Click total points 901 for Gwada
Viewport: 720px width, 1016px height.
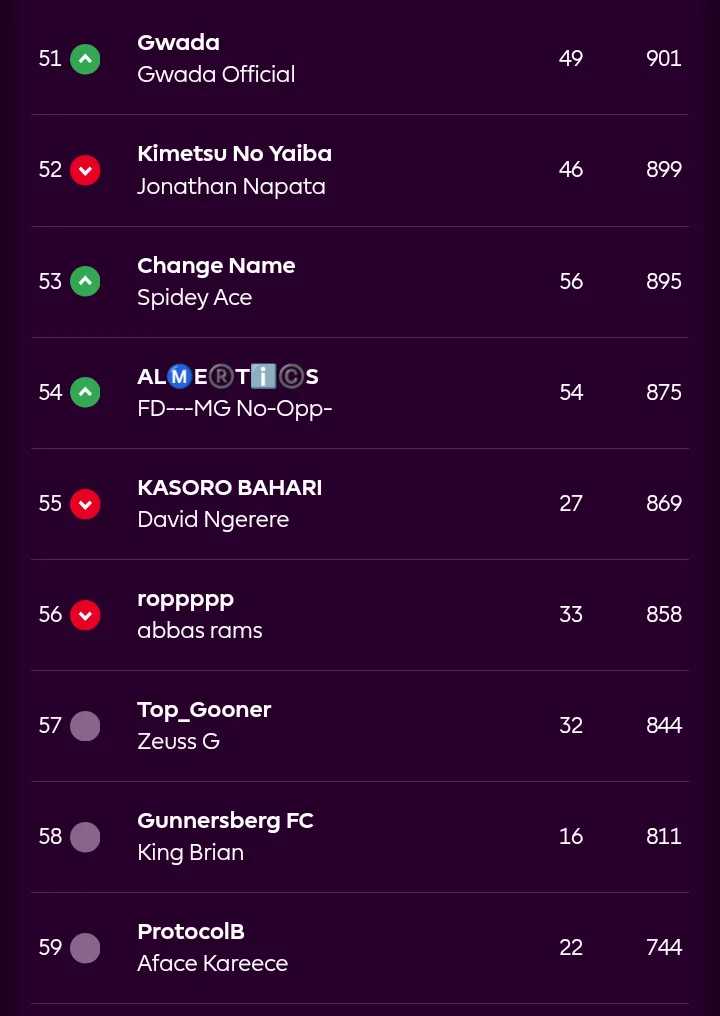pyautogui.click(x=663, y=59)
